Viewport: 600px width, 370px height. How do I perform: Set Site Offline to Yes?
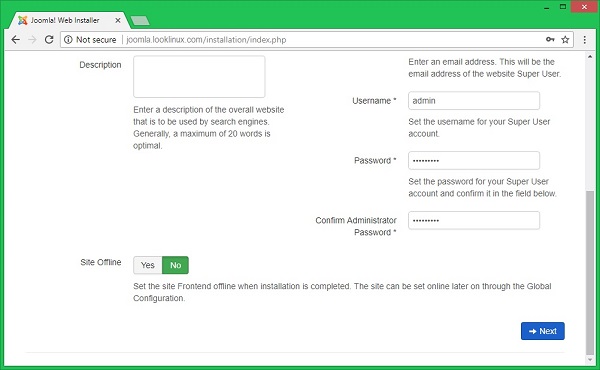(148, 265)
